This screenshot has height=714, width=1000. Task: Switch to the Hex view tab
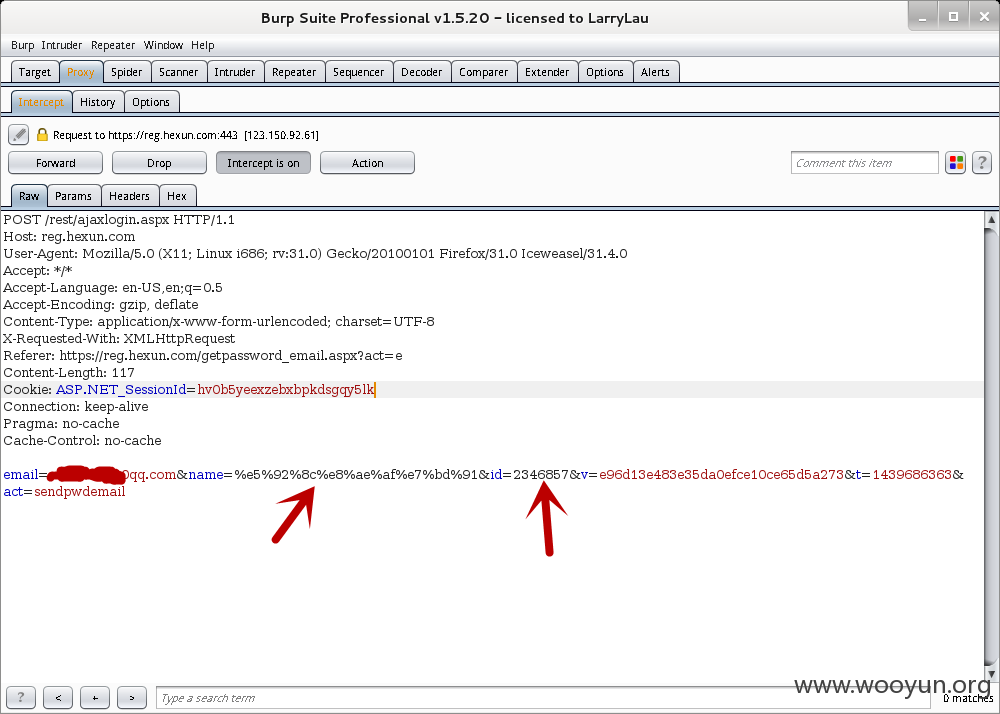coord(177,196)
